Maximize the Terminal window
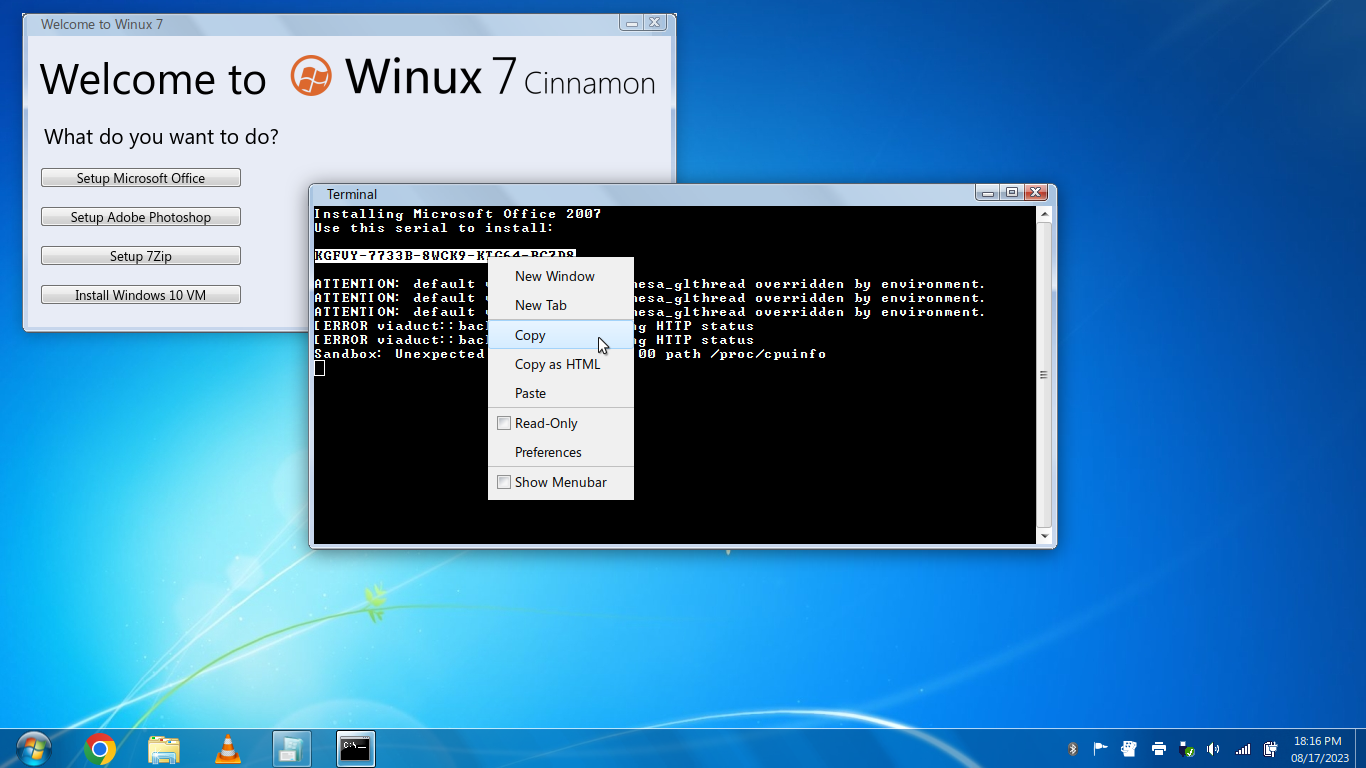The height and width of the screenshot is (768, 1366). coord(1012,192)
